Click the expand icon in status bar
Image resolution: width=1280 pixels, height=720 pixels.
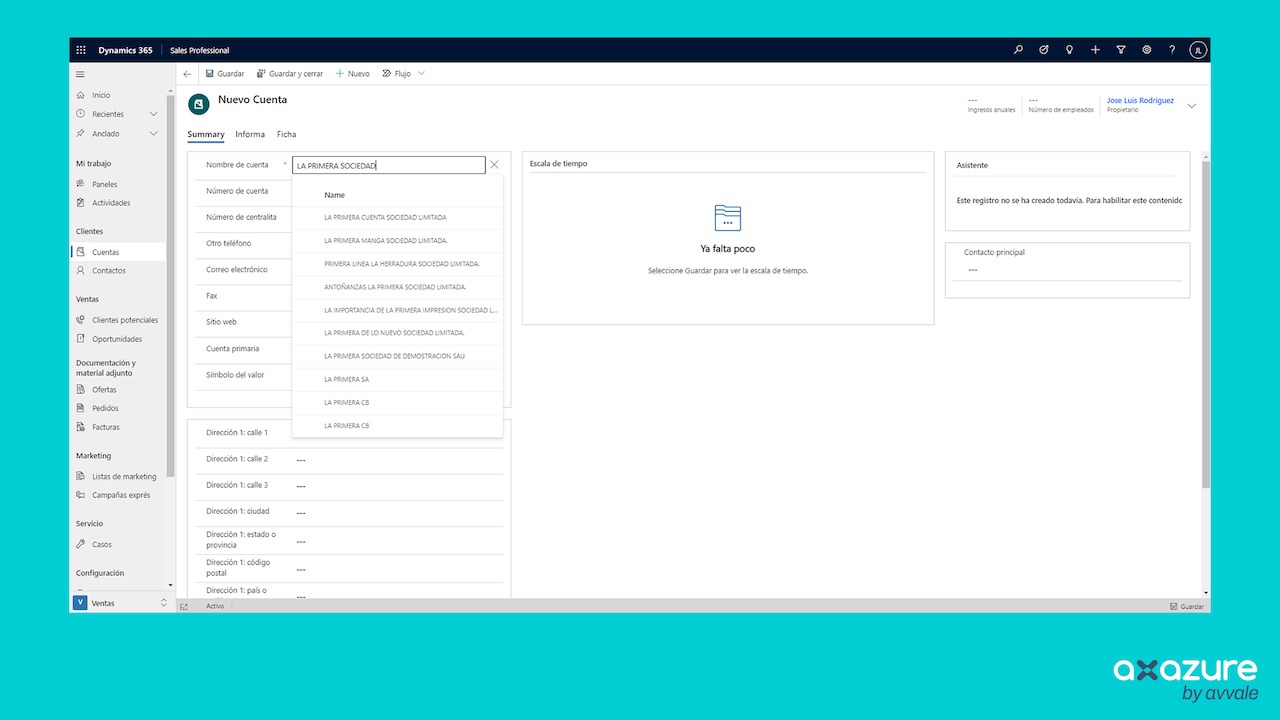(x=184, y=607)
